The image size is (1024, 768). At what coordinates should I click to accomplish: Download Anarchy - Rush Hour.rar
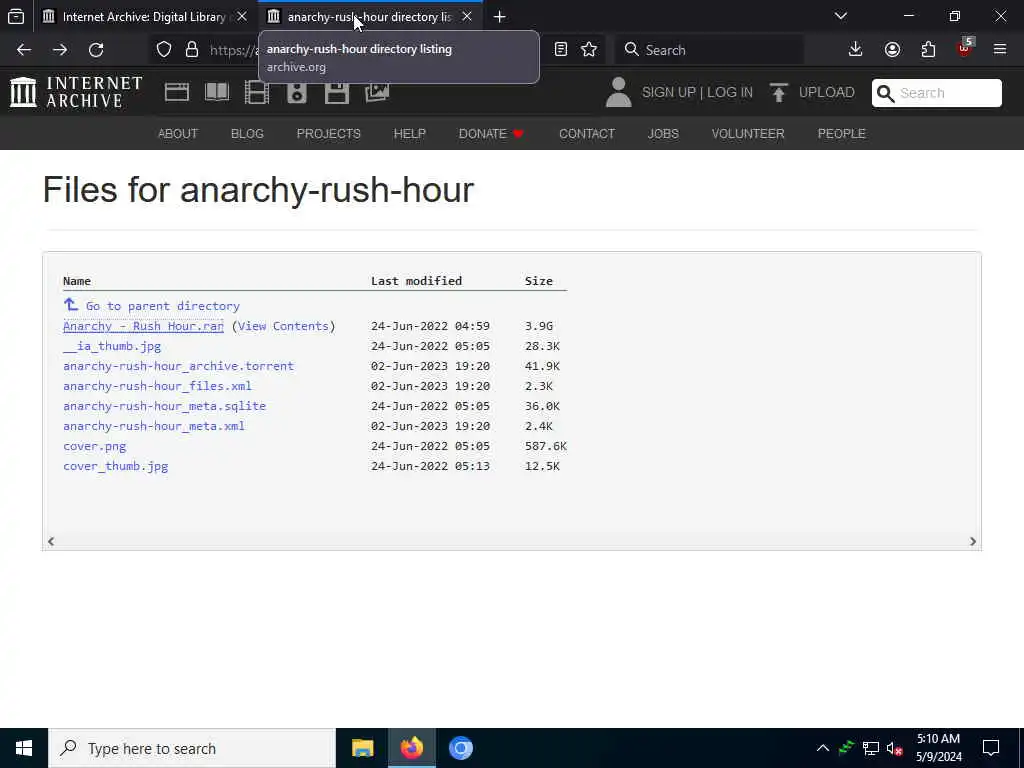click(x=143, y=326)
